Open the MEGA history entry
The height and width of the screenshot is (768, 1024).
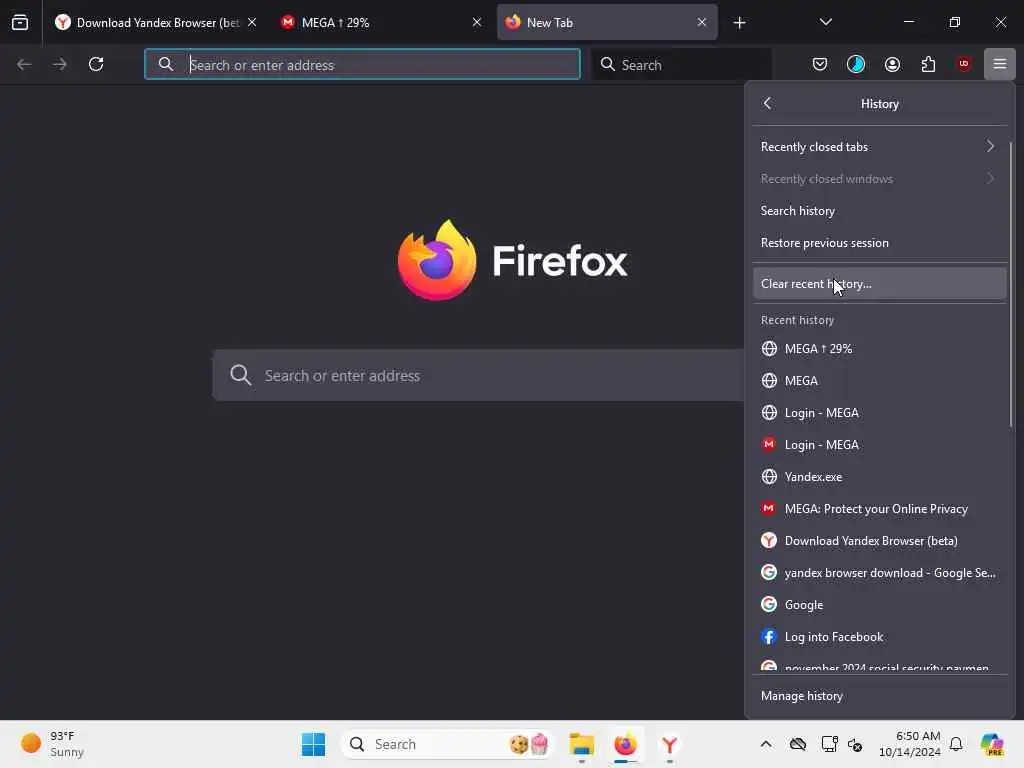(879, 380)
